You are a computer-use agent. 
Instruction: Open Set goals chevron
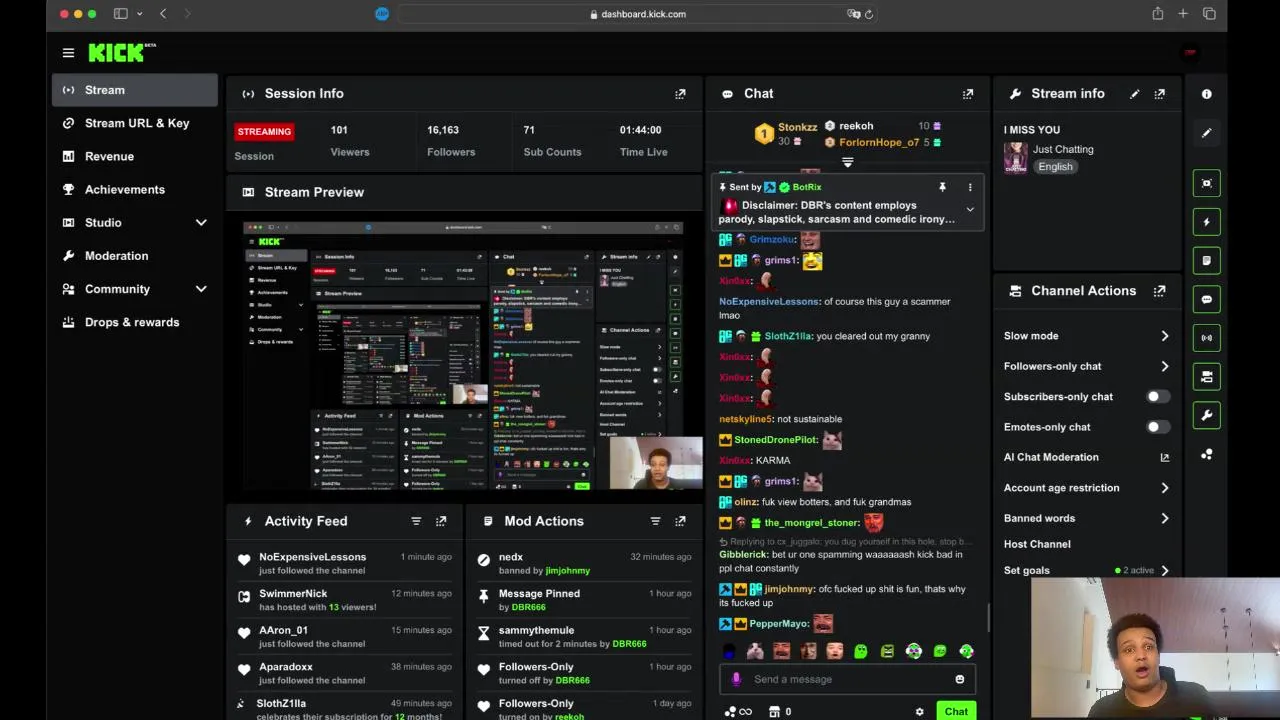tap(1164, 571)
